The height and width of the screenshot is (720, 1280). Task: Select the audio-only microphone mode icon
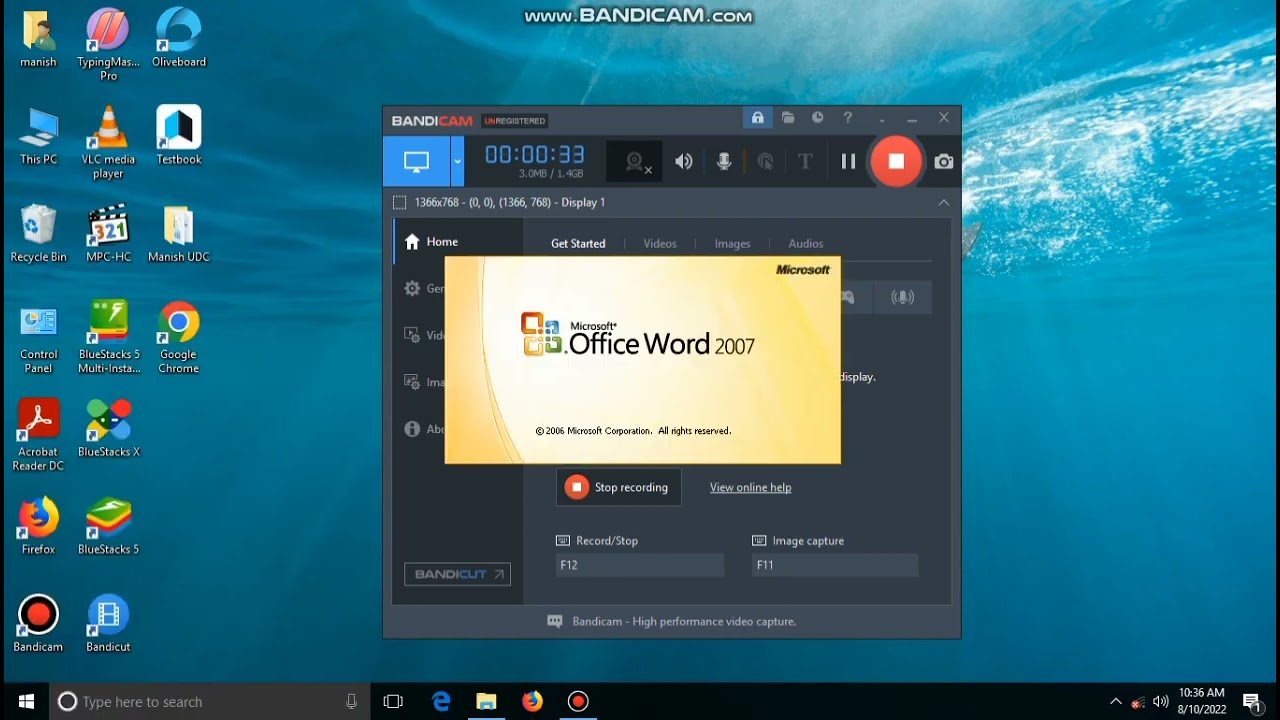pyautogui.click(x=902, y=297)
